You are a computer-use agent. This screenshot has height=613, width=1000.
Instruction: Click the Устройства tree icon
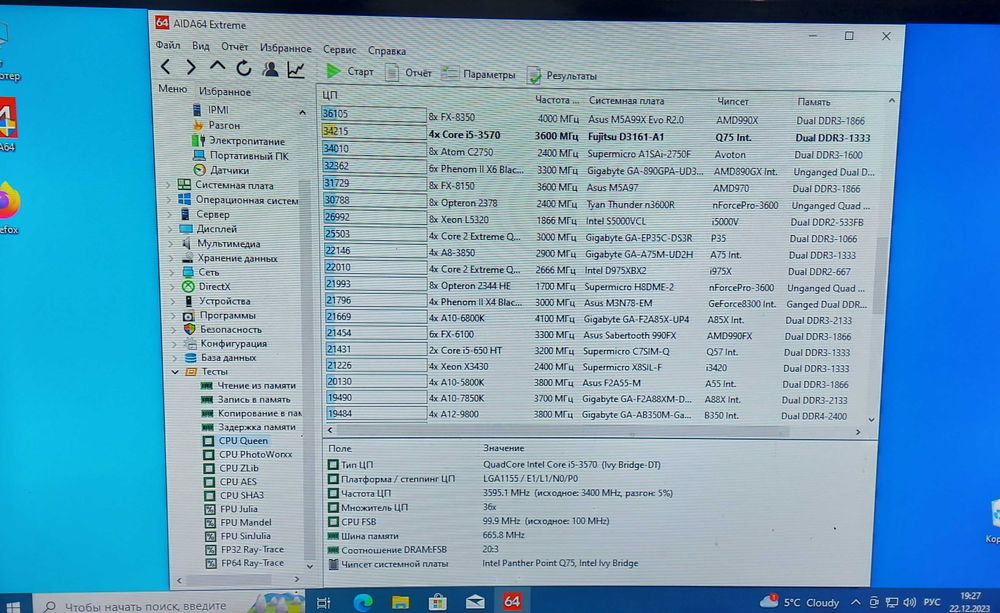(x=188, y=301)
